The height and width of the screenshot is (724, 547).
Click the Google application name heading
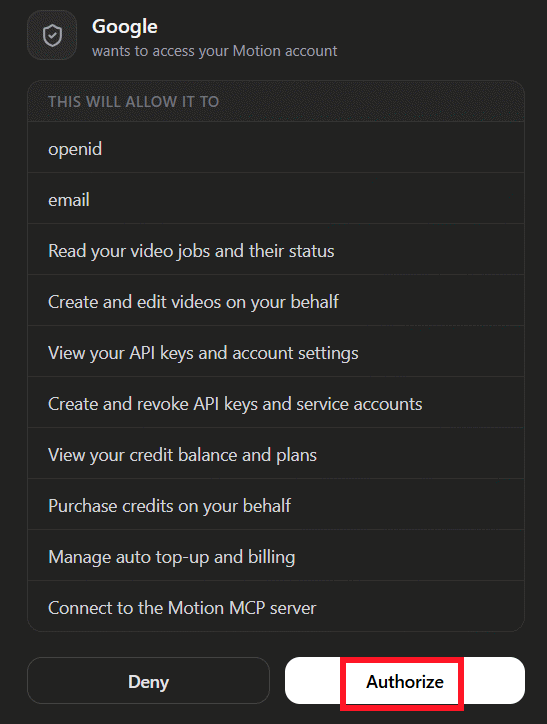[x=125, y=27]
